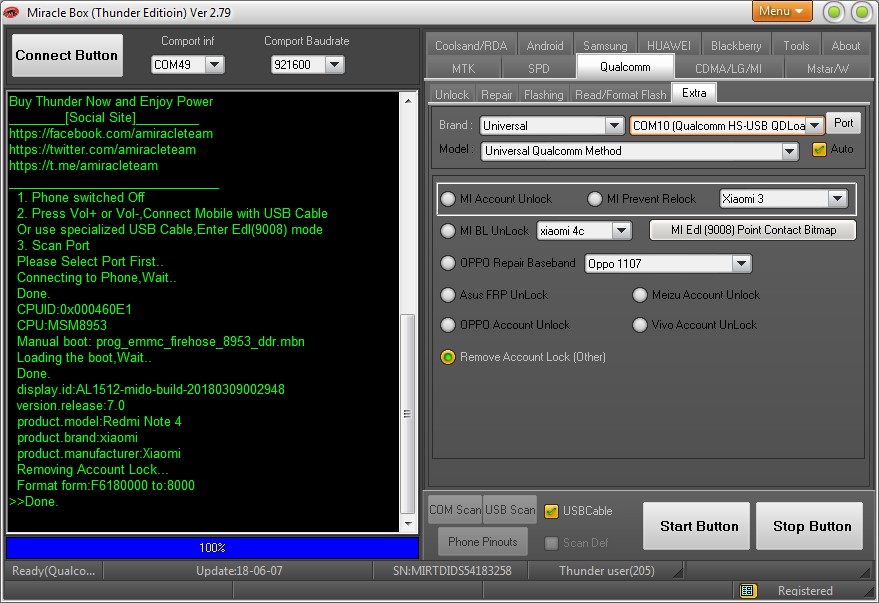Open the xiaomi 4c dropdown

pos(621,230)
